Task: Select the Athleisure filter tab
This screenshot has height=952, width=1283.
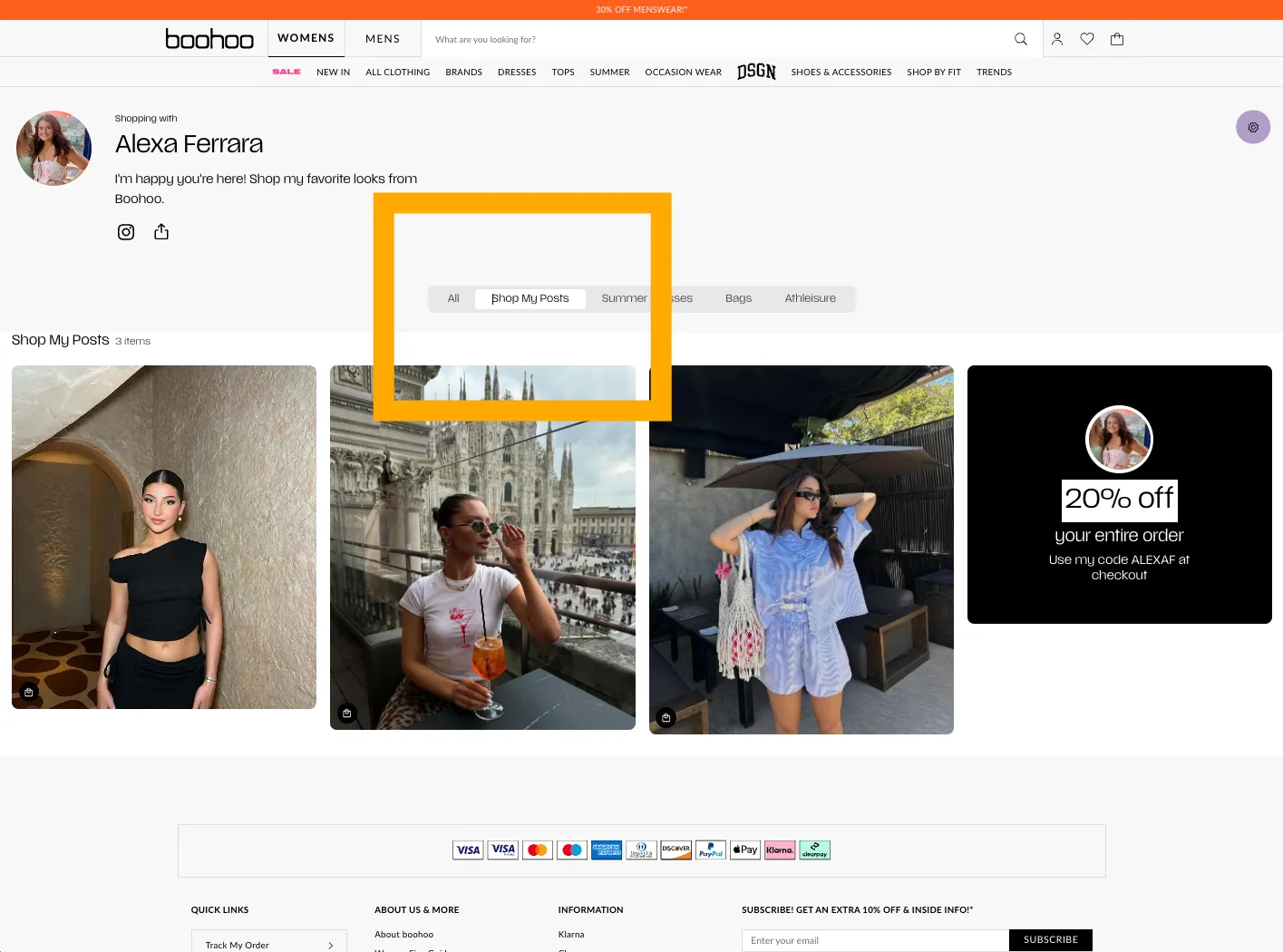Action: pyautogui.click(x=811, y=298)
